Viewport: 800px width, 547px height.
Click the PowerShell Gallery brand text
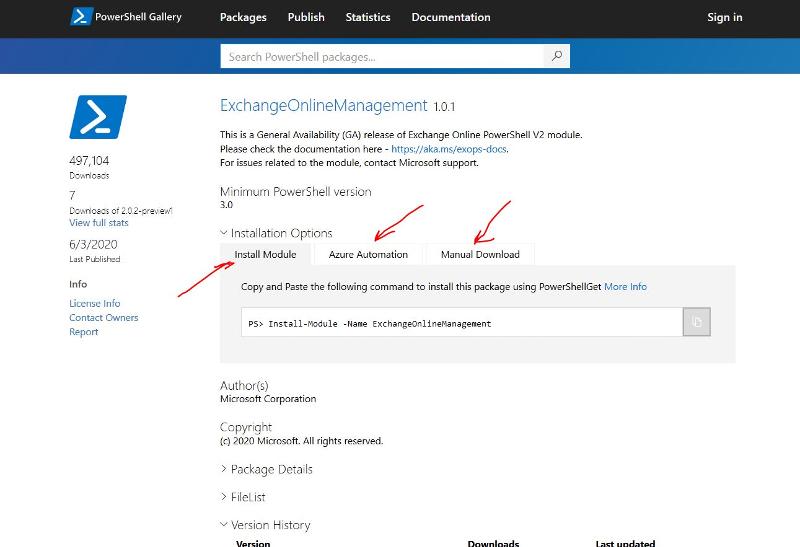[138, 17]
